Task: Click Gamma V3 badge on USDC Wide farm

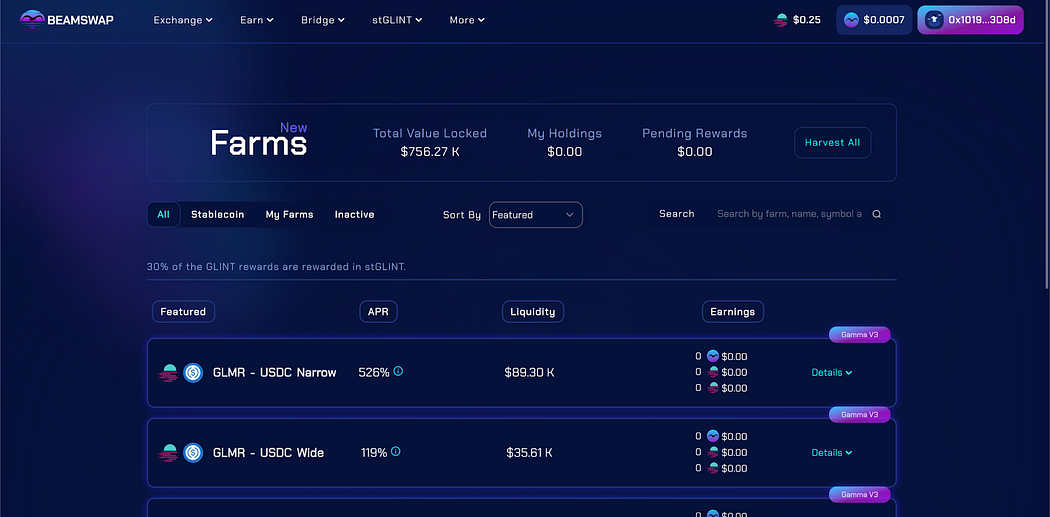Action: [860, 415]
